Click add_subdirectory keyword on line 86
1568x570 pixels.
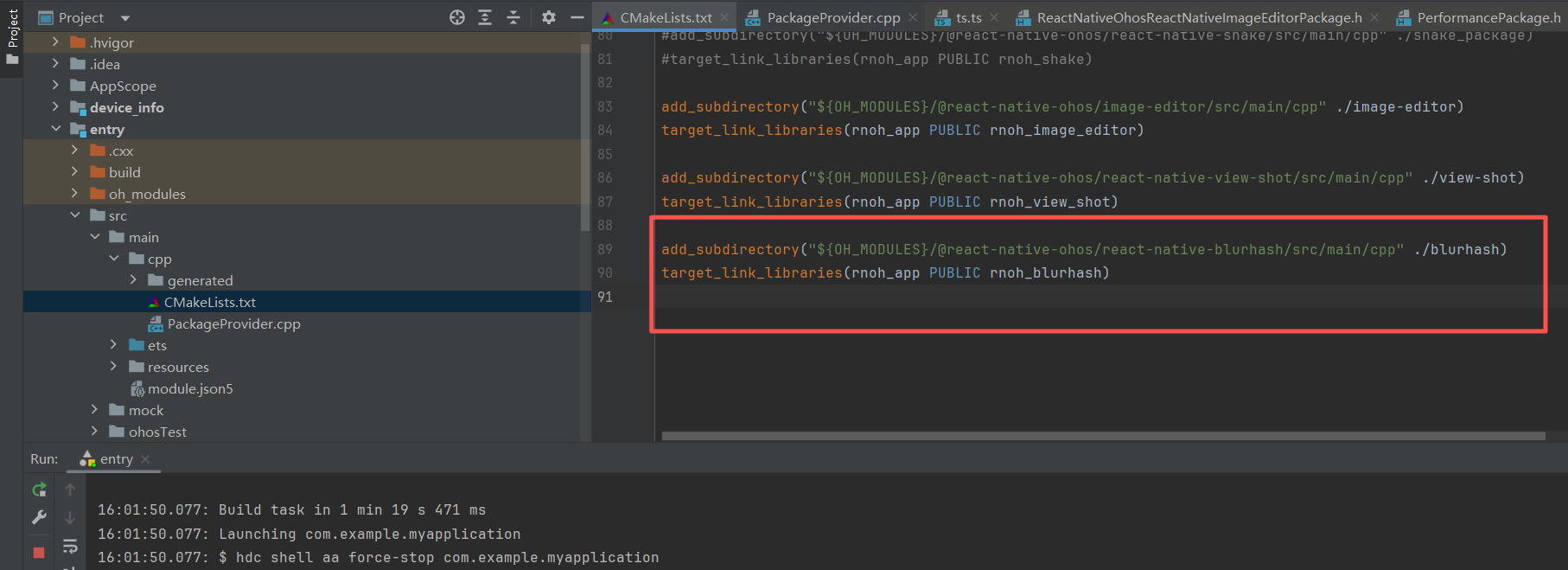tap(730, 177)
